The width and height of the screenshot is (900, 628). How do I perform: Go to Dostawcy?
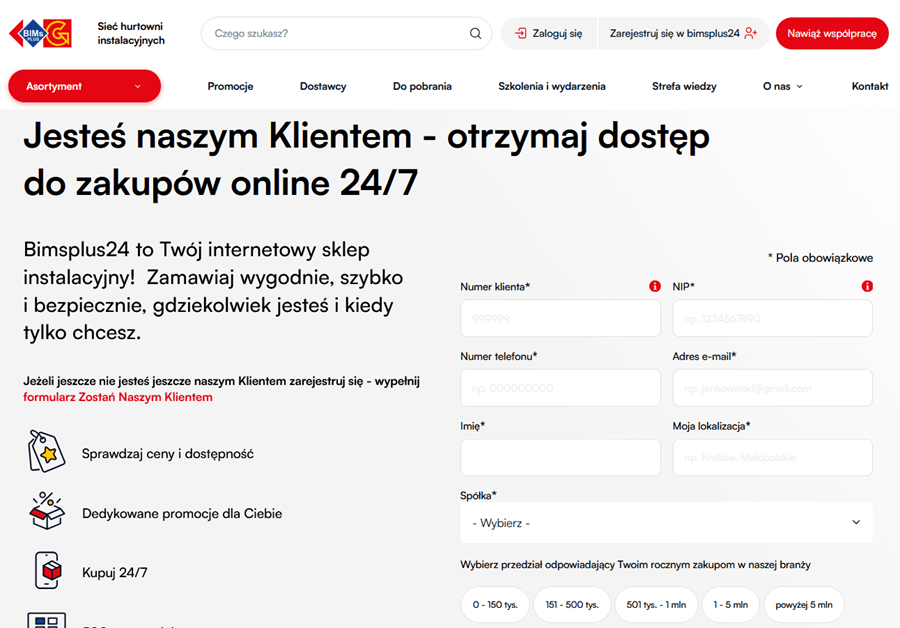tap(323, 86)
